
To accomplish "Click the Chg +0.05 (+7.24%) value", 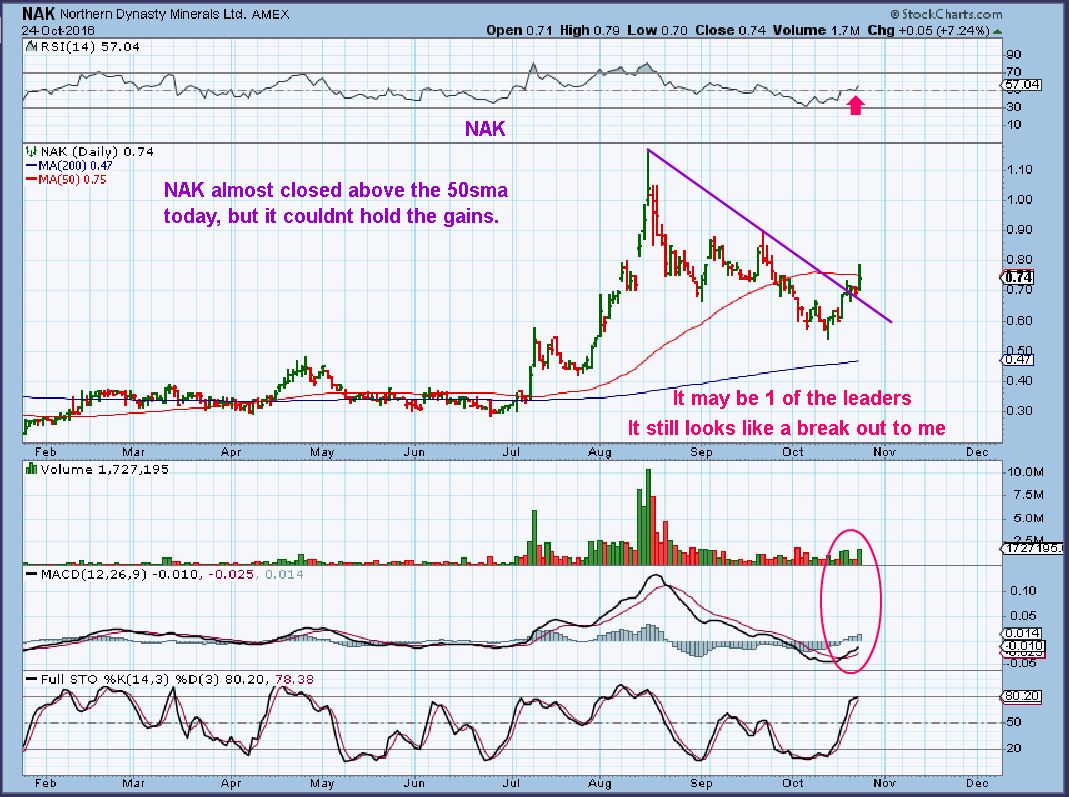I will (929, 31).
